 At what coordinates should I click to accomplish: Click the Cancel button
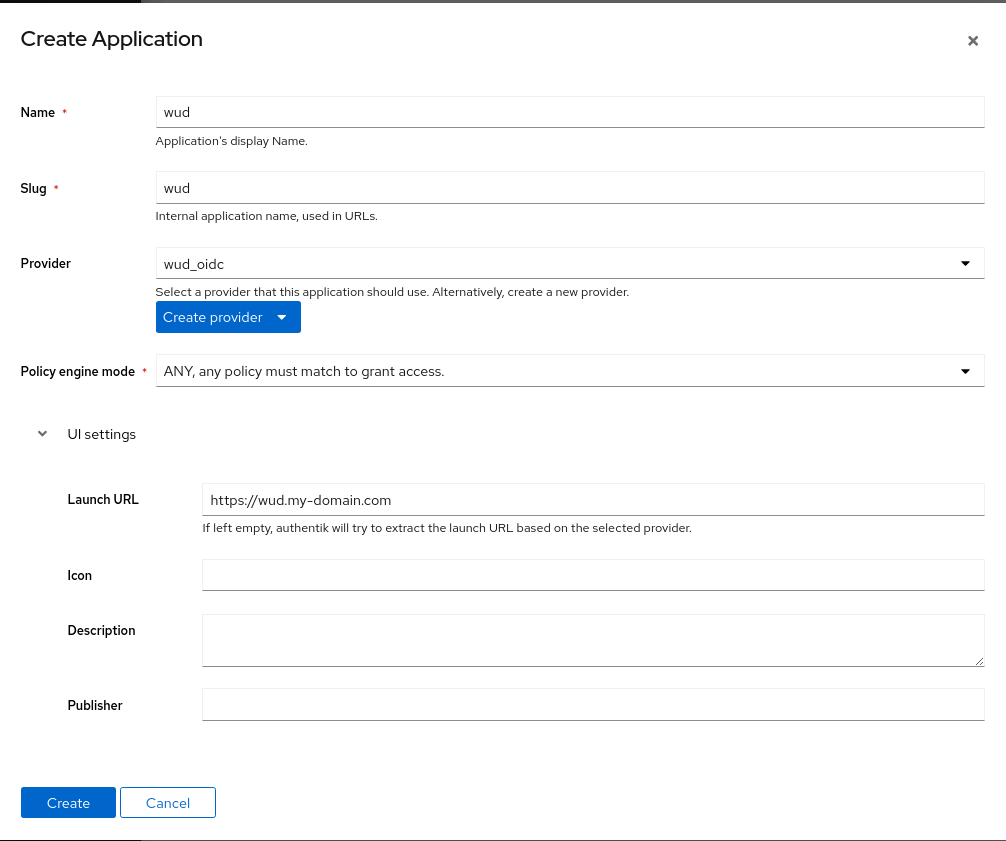[x=167, y=803]
